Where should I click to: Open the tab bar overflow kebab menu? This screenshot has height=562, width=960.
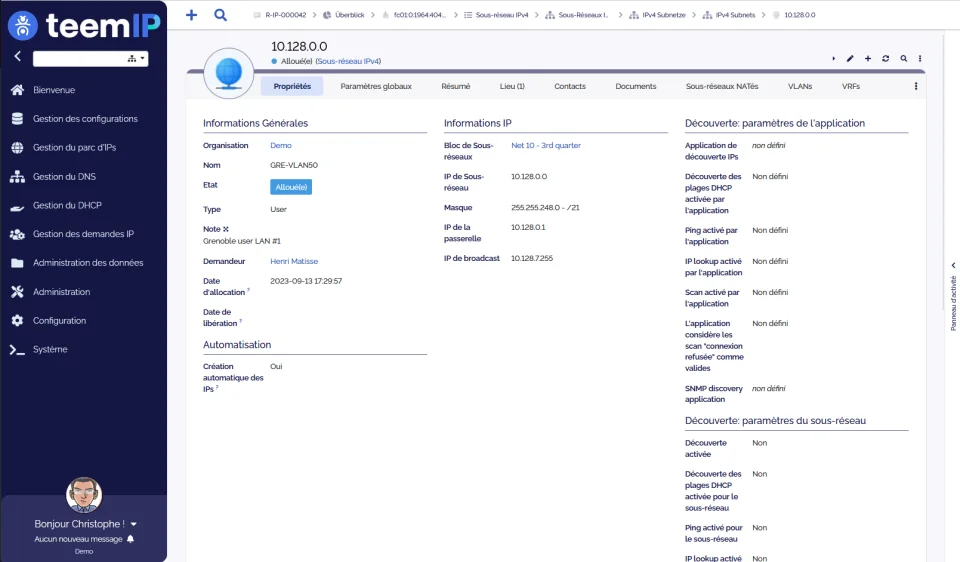(916, 86)
